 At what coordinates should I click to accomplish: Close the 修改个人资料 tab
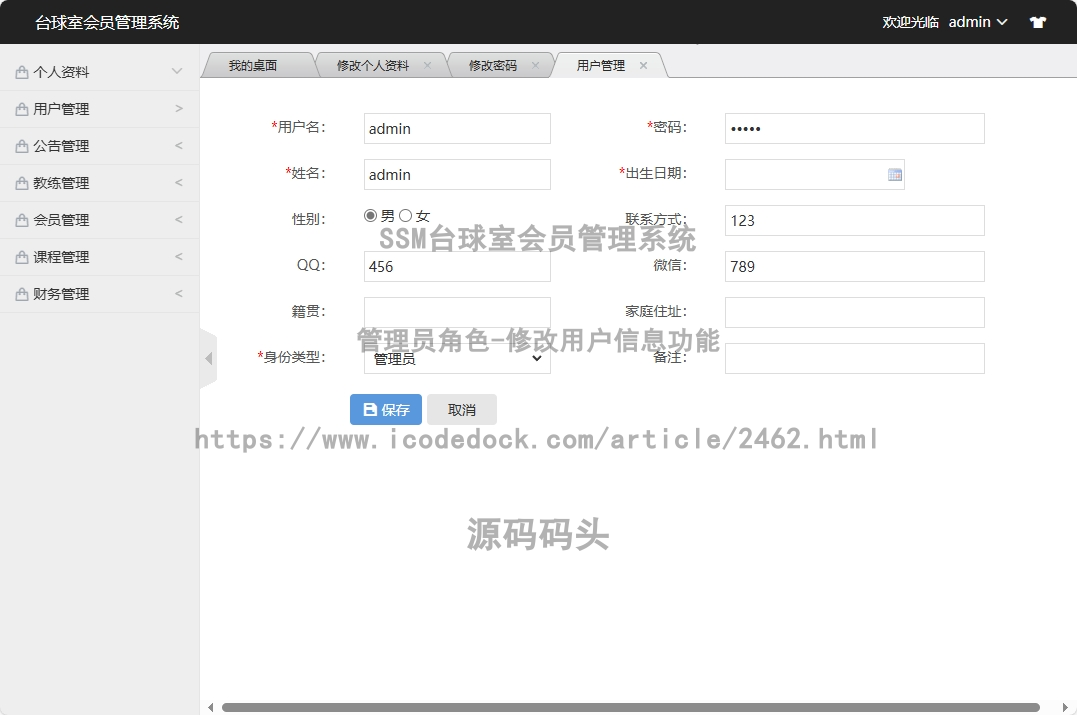[427, 65]
